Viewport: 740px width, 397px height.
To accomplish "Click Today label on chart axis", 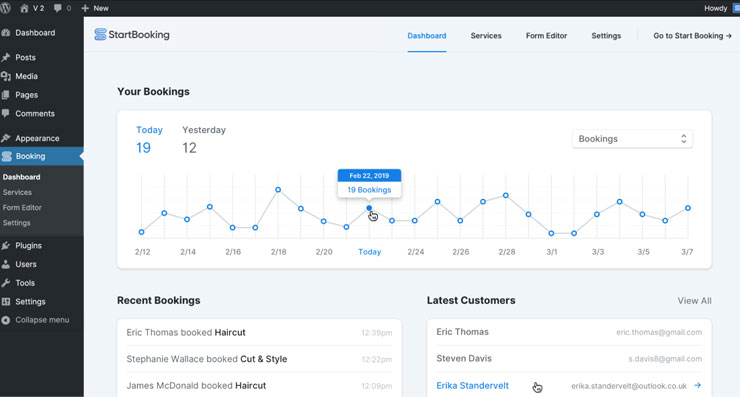I will click(x=370, y=252).
